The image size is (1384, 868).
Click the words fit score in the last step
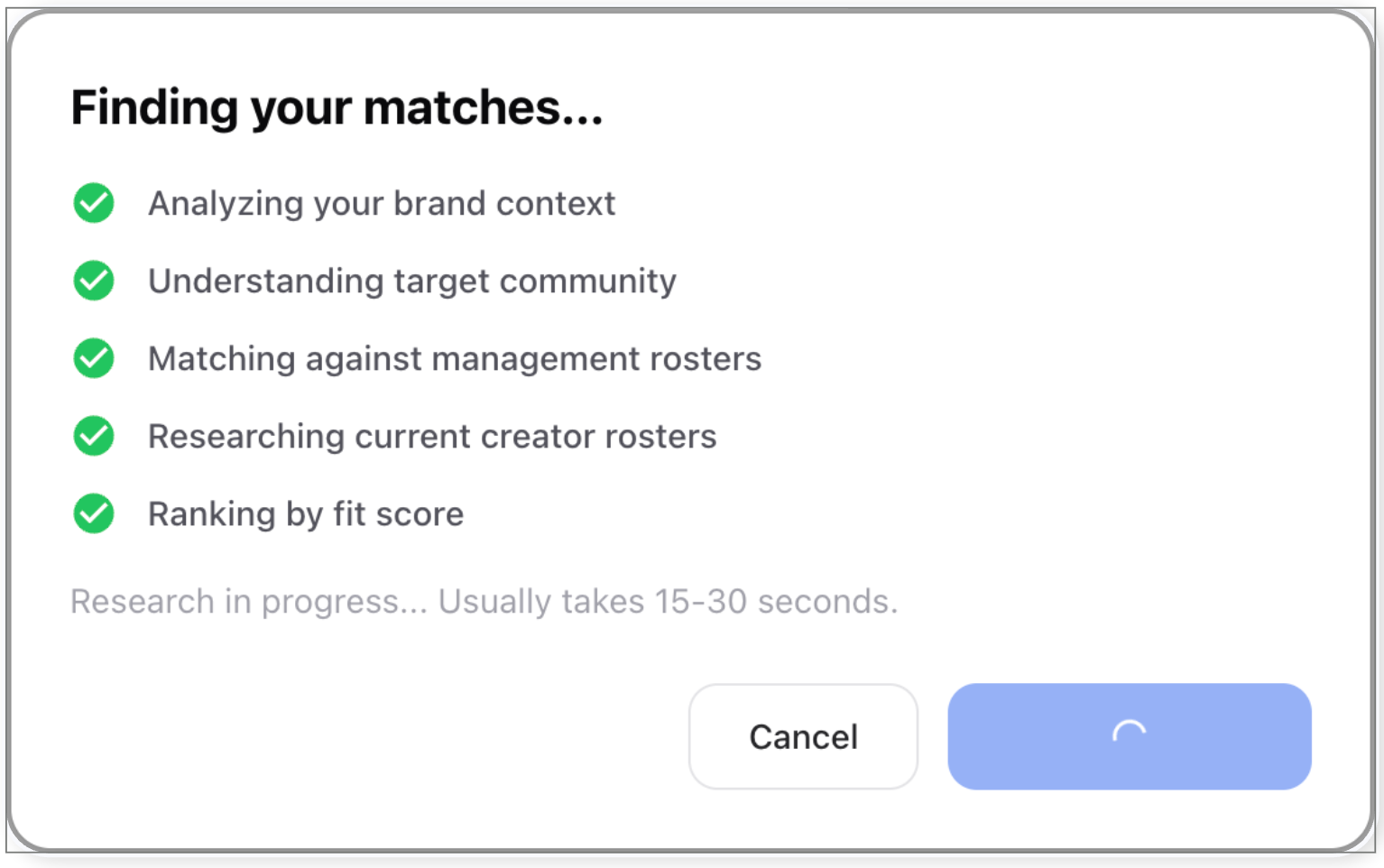pyautogui.click(x=398, y=514)
